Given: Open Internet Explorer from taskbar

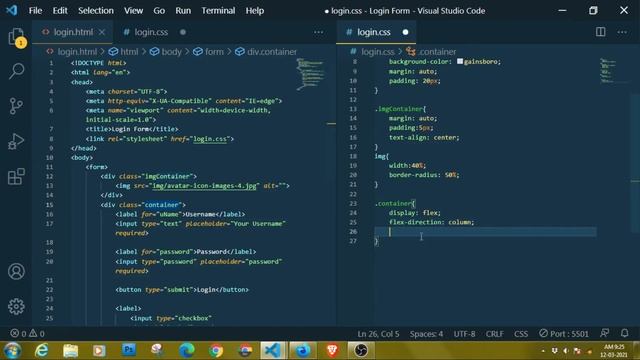Looking at the screenshot, I should pyautogui.click(x=42, y=351).
